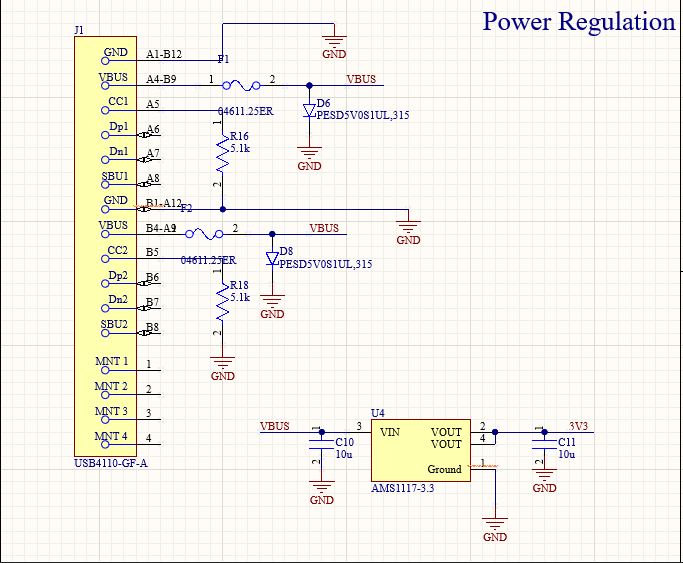
Task: Click the C11 capacitor symbol
Action: (x=544, y=445)
